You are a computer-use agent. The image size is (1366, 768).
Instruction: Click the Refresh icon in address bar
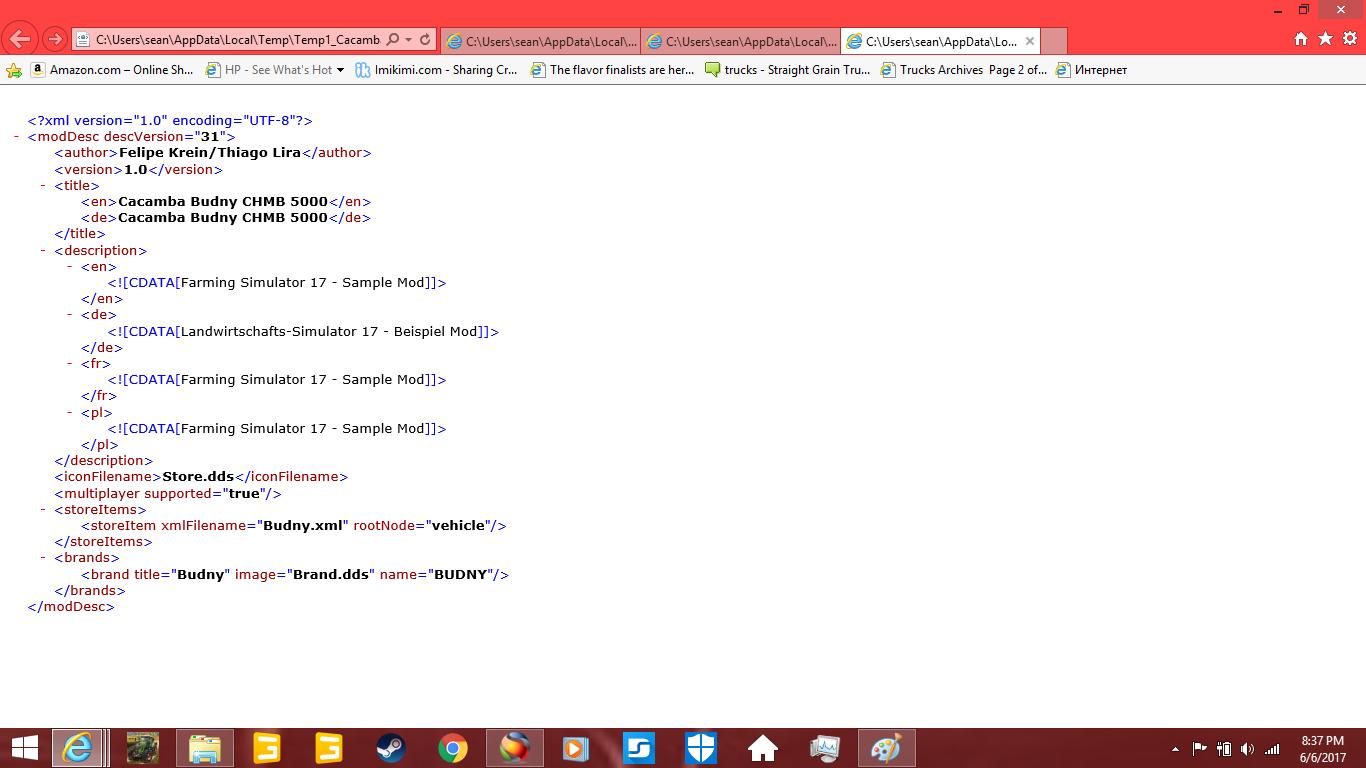(425, 40)
